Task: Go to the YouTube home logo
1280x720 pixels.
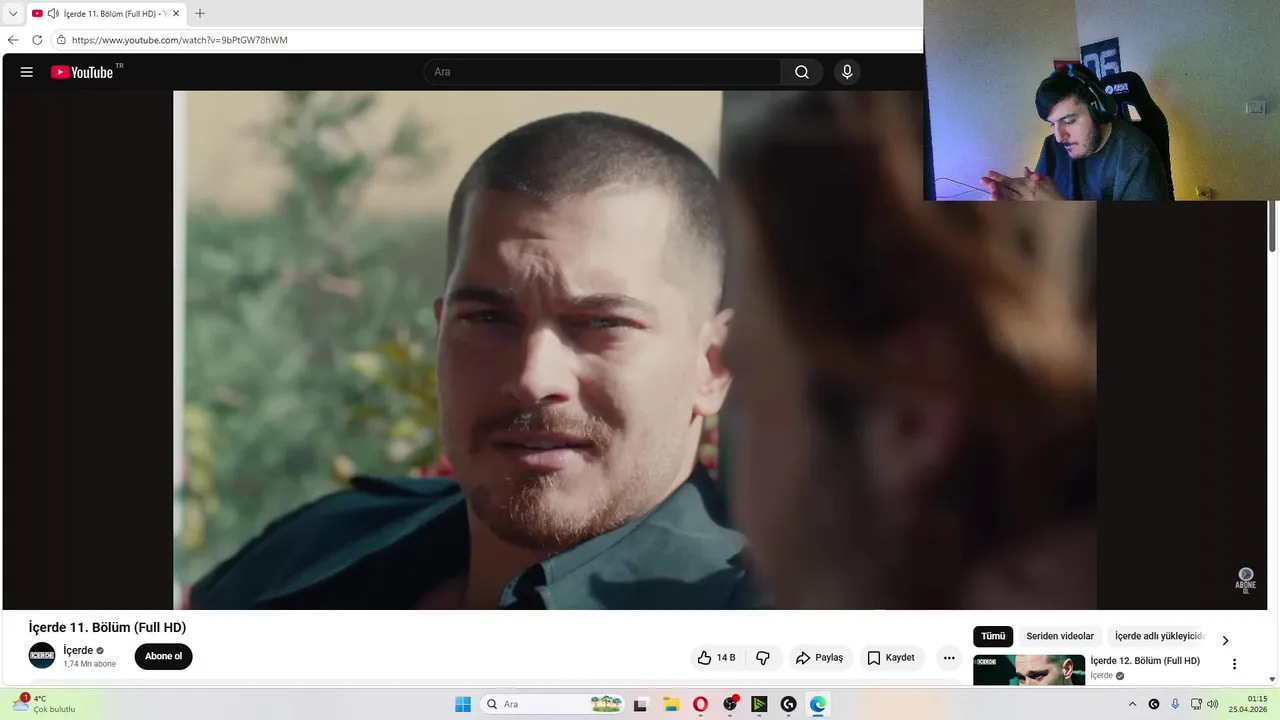Action: point(82,72)
